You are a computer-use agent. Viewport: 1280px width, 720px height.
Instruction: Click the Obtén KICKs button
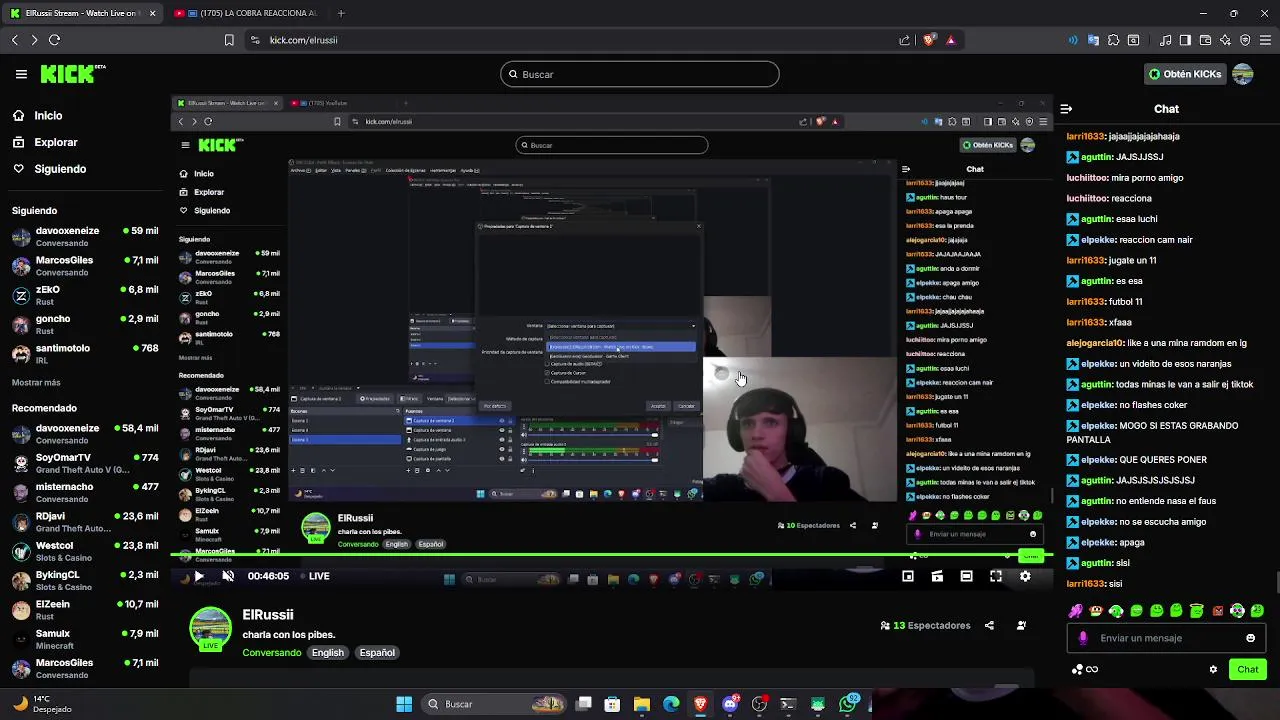(1185, 74)
